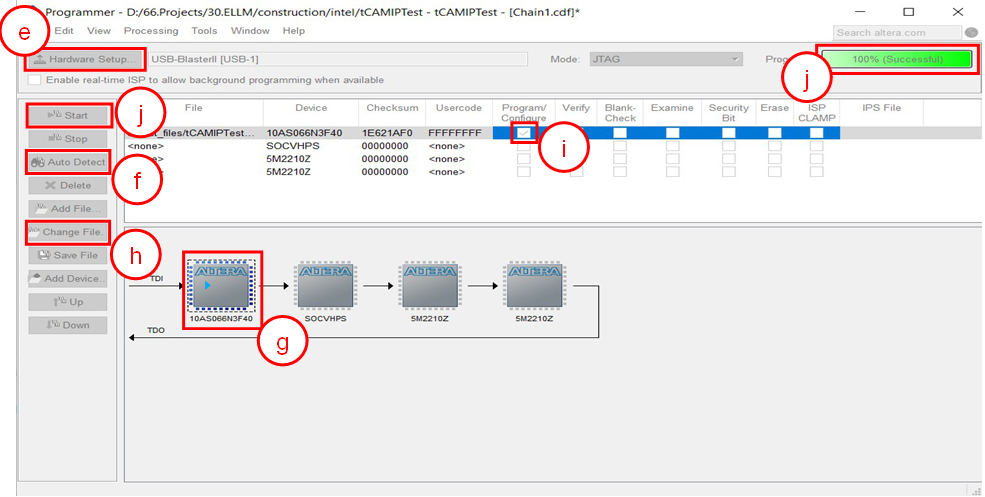Screen dimensions: 985x497
Task: Click the Security Bit column header
Action: tap(729, 112)
